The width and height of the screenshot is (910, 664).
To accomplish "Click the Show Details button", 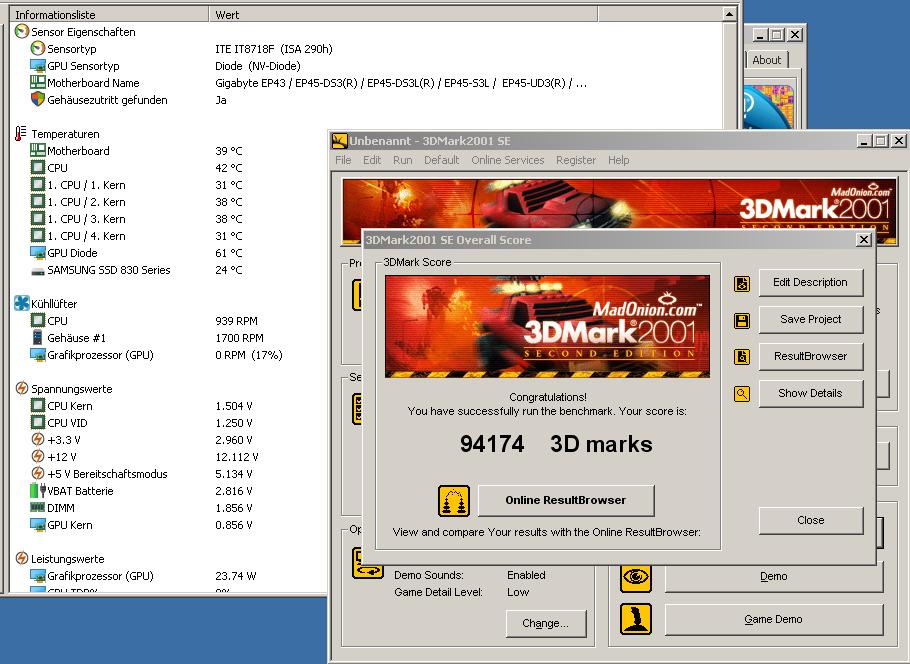I will click(x=811, y=394).
